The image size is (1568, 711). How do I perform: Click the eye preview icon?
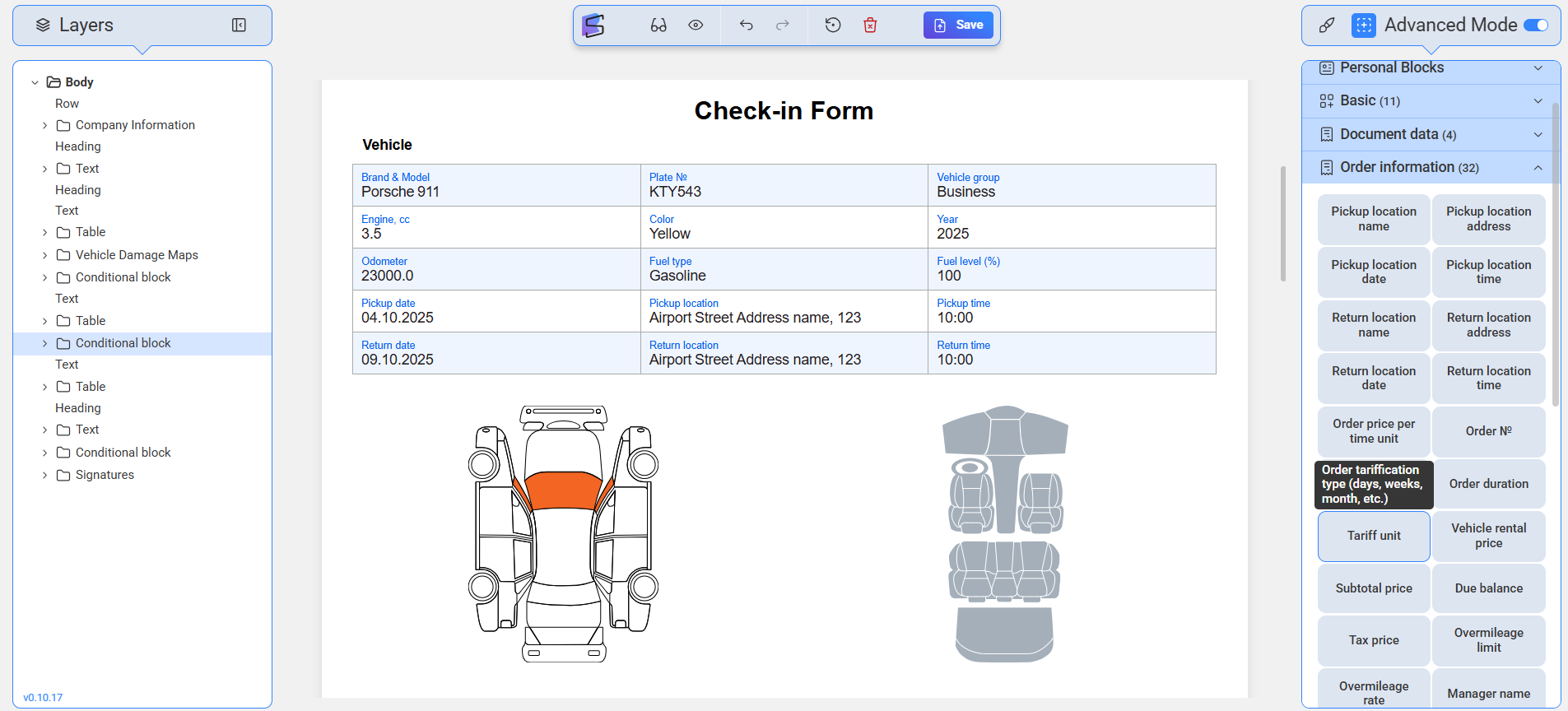tap(696, 26)
